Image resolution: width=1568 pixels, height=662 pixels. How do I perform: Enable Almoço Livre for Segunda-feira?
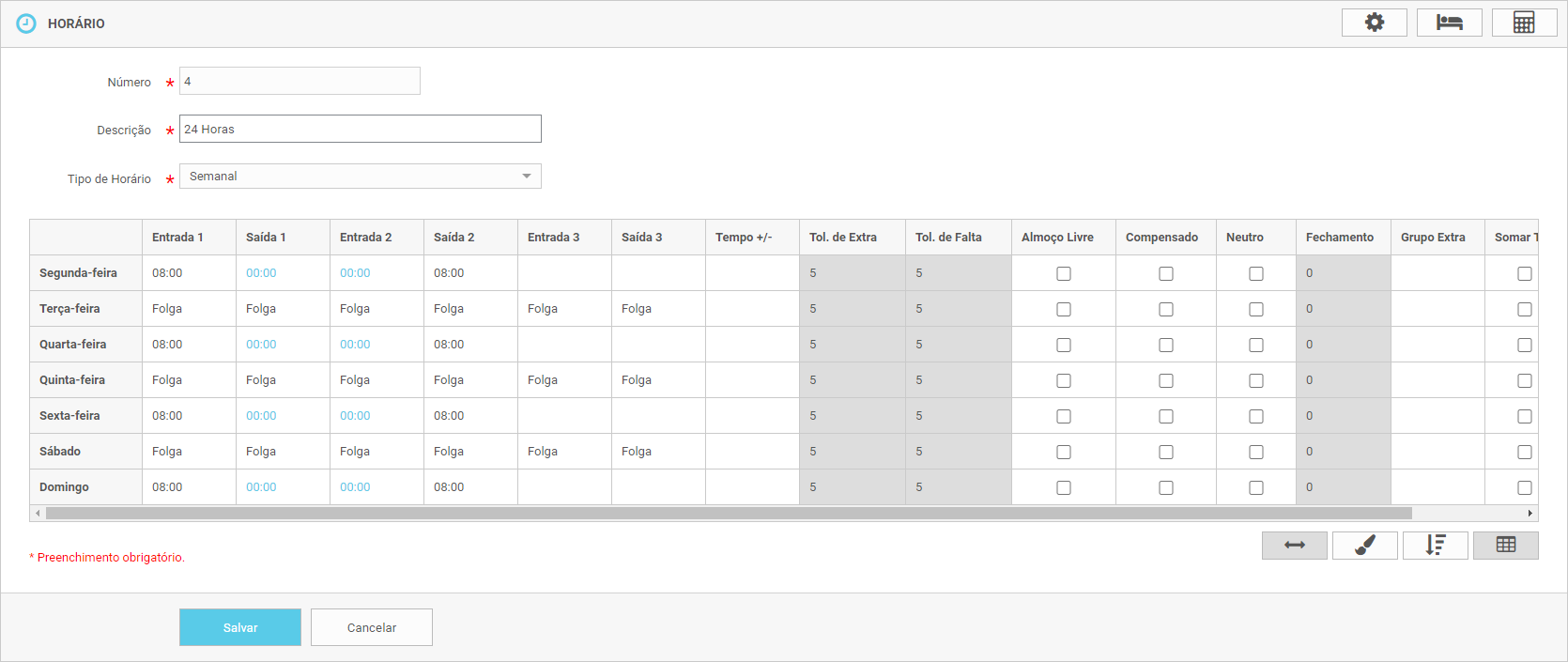click(x=1063, y=273)
